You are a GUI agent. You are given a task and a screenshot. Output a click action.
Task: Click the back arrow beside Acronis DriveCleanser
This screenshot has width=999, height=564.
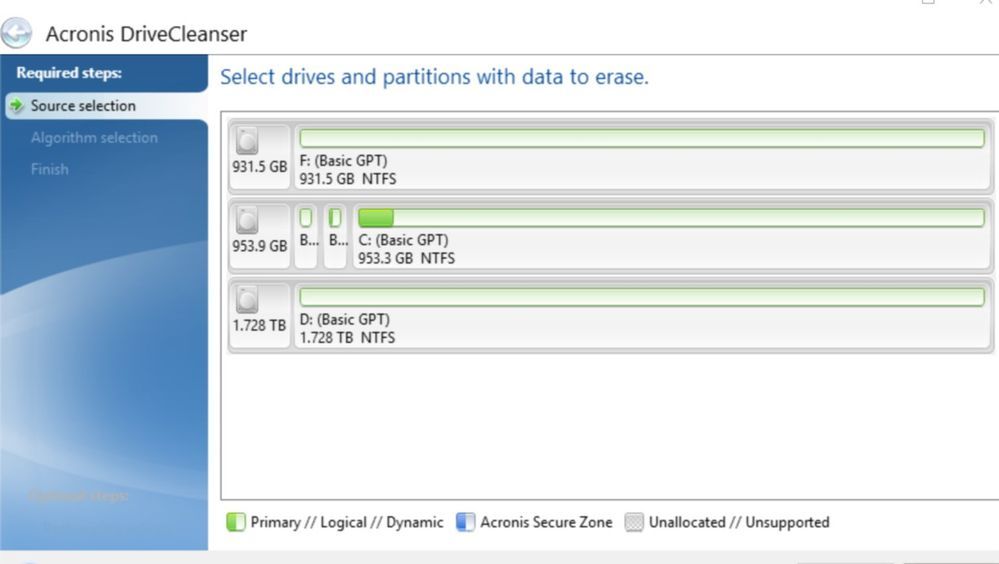[x=16, y=33]
